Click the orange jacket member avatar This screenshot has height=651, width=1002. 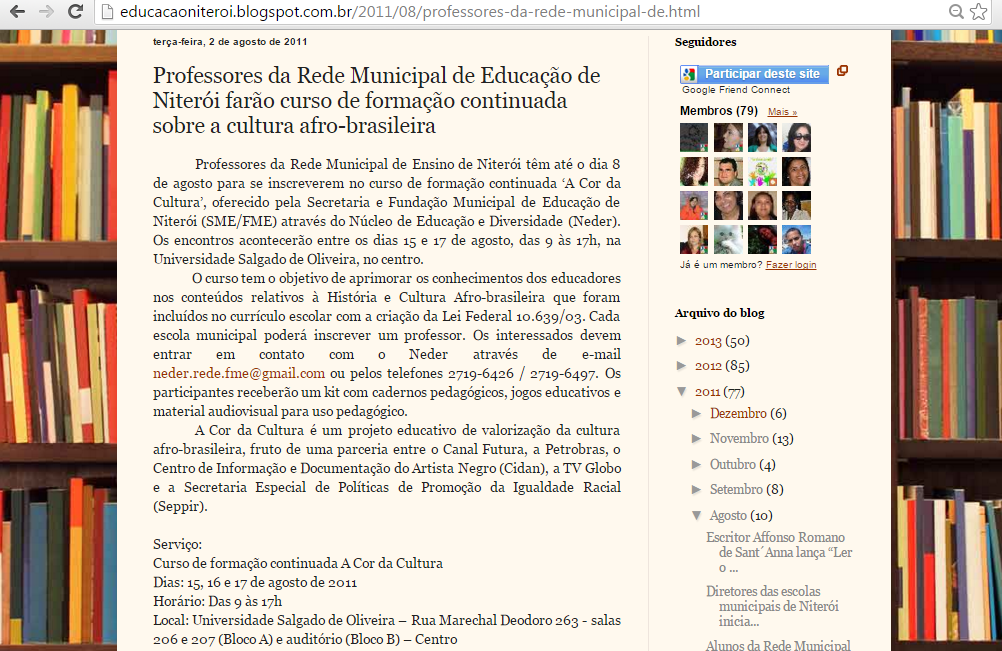(694, 205)
